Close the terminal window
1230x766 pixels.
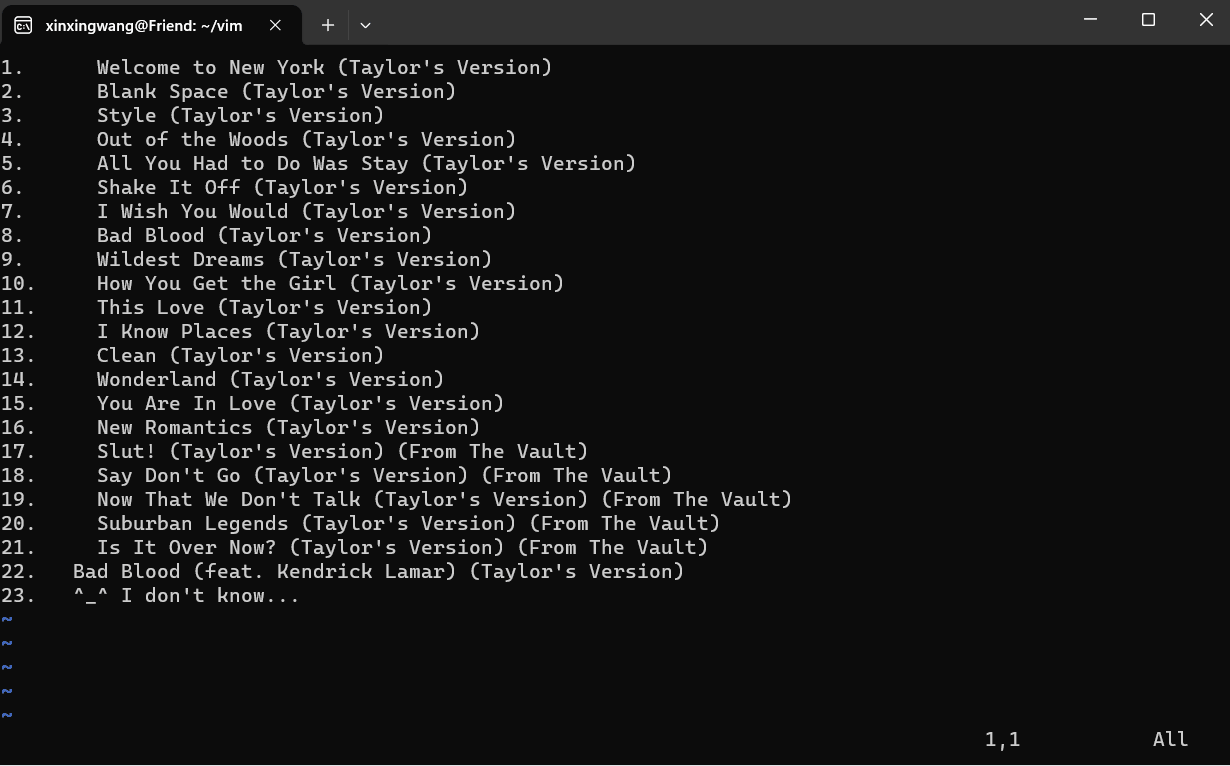coord(1206,20)
